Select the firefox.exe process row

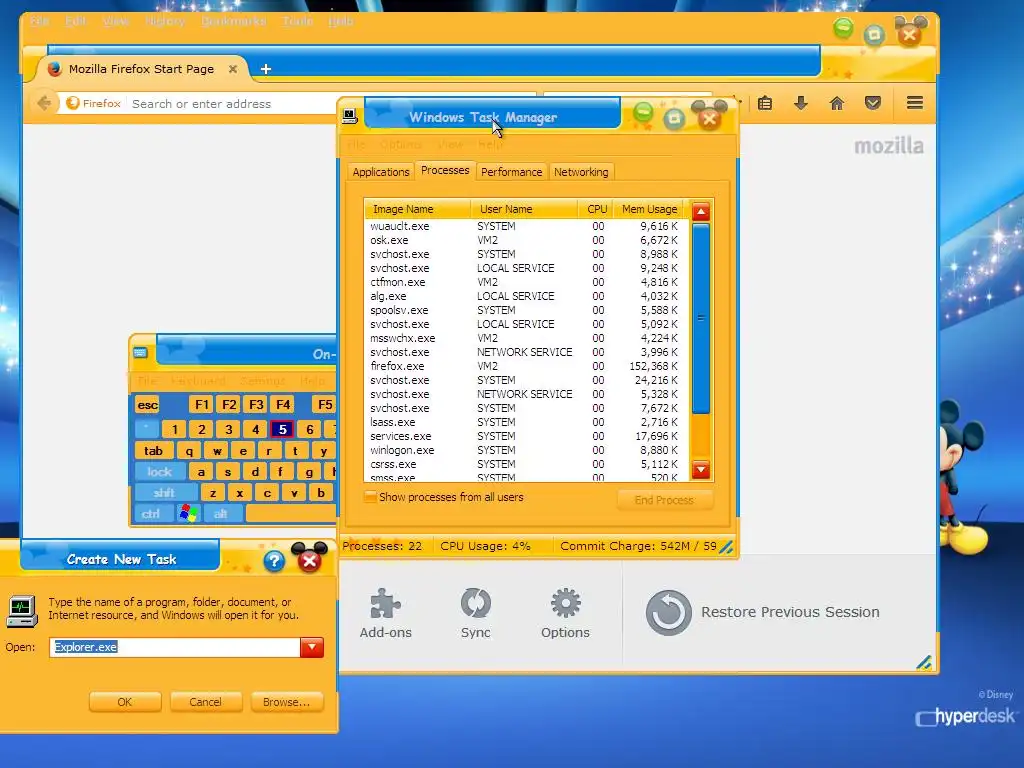coord(524,366)
